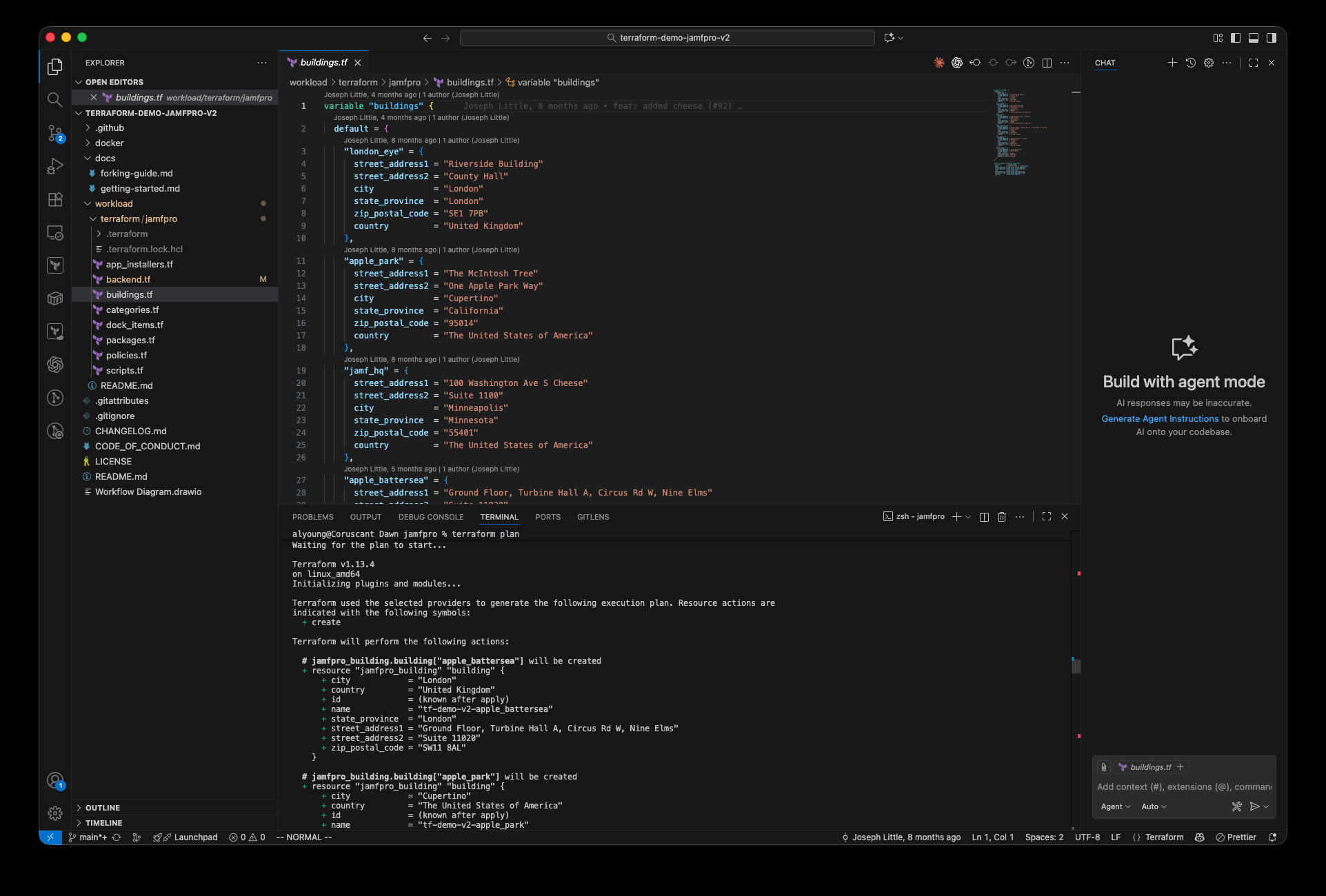
Task: Toggle the secondary sidebar layout button
Action: click(x=1272, y=38)
